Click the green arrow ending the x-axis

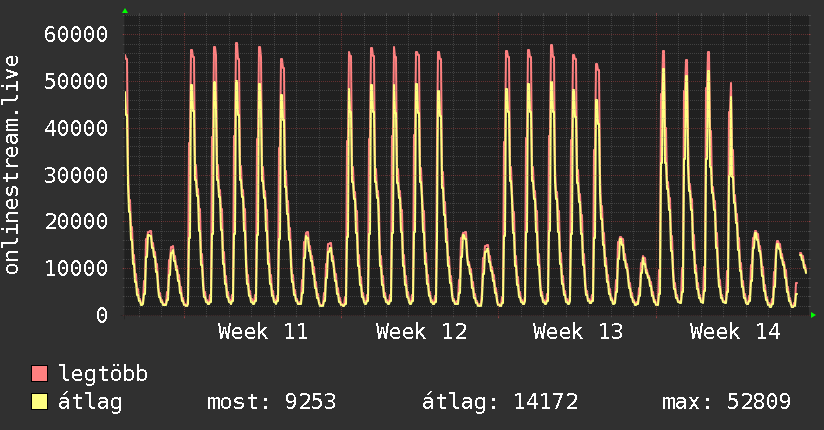click(x=813, y=315)
